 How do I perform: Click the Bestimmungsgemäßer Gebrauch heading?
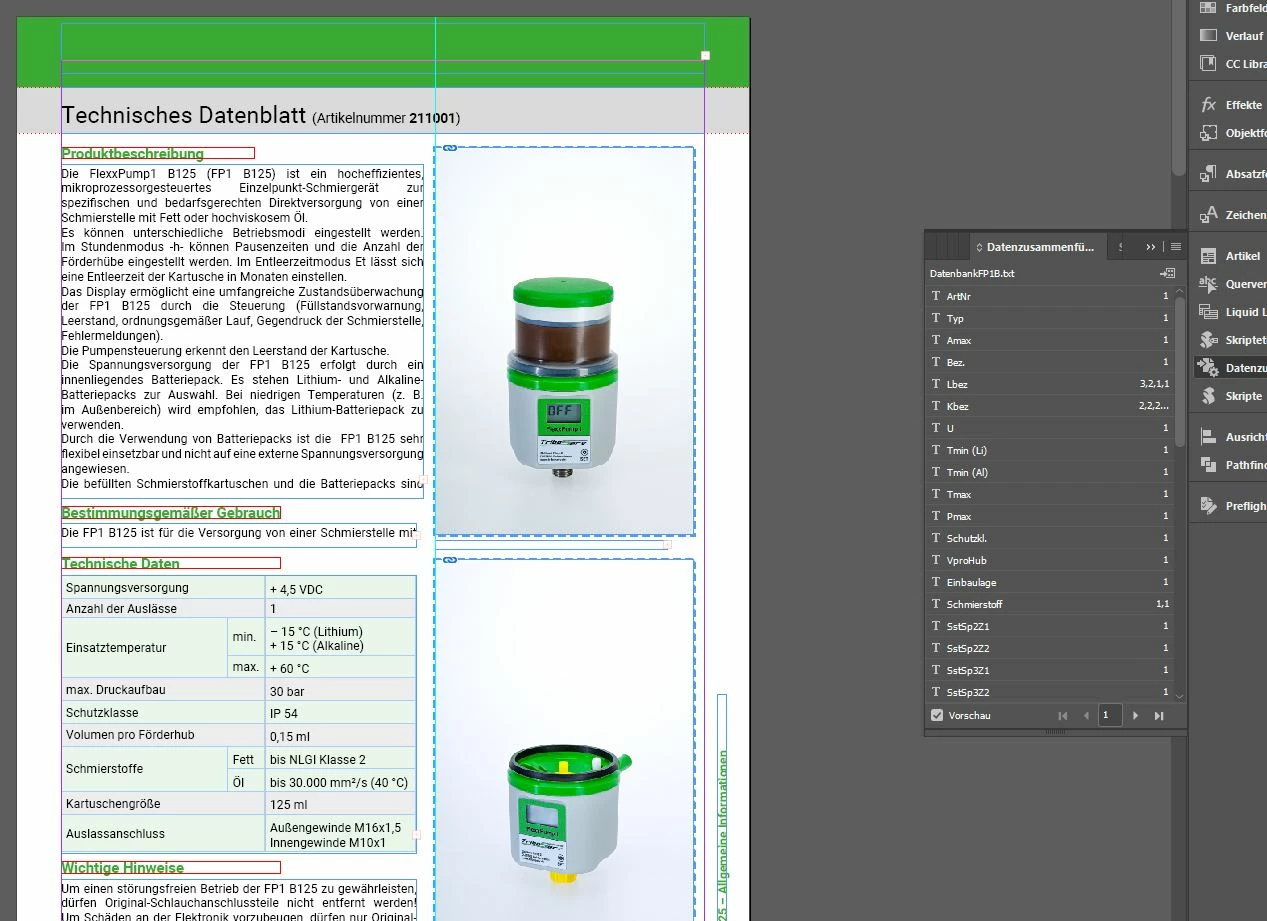coord(170,513)
